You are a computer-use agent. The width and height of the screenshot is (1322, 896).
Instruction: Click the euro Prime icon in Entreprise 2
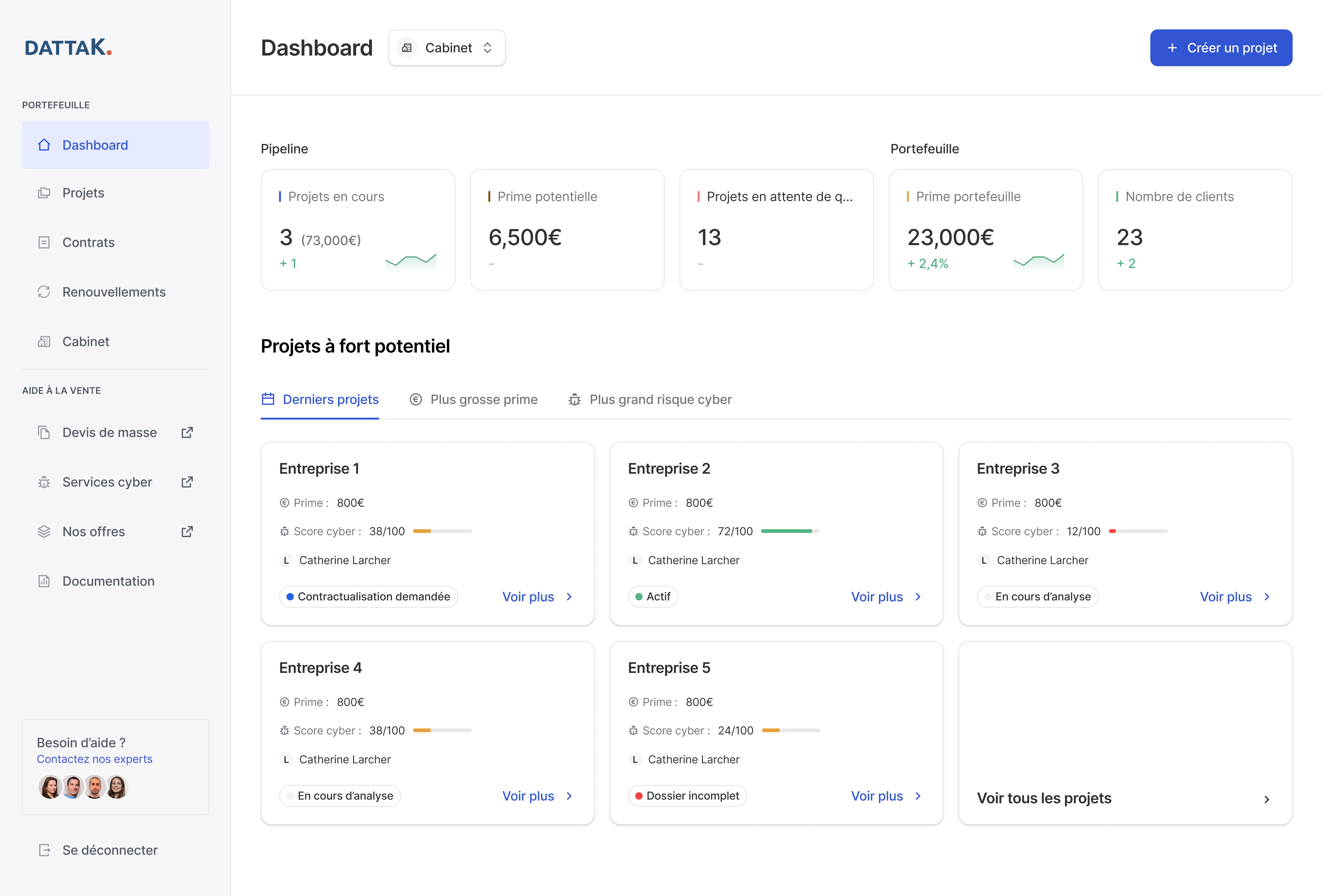(x=633, y=503)
